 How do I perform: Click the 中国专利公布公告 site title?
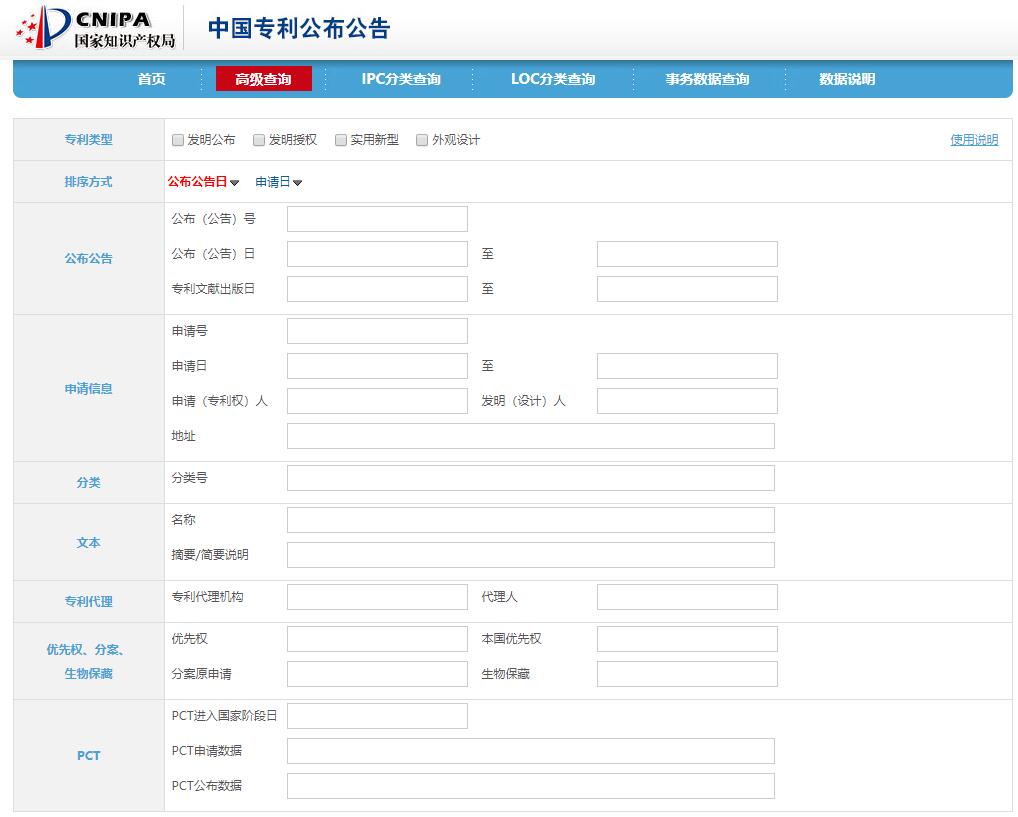tap(299, 29)
